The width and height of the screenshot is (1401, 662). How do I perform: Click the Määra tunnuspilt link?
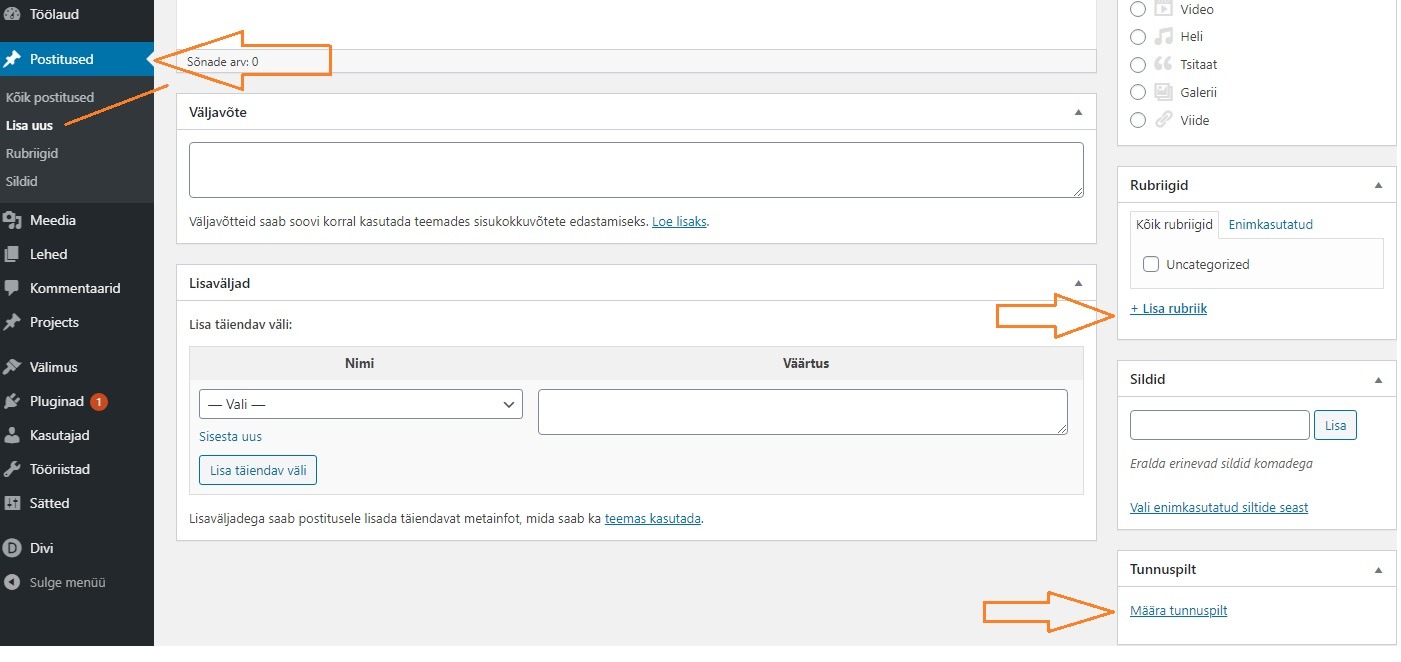[1178, 610]
